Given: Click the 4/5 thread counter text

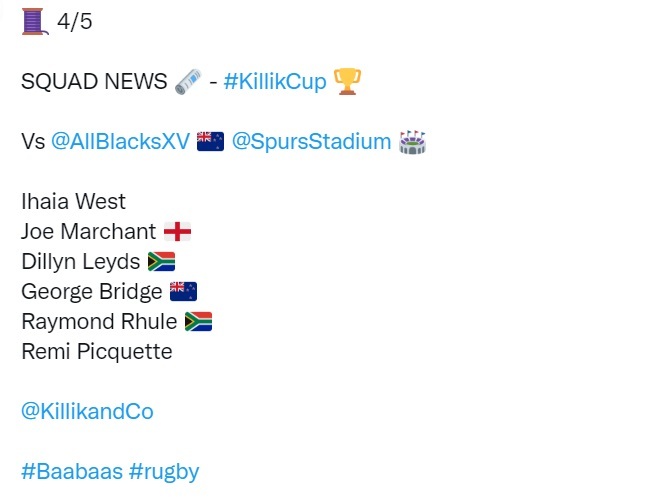Looking at the screenshot, I should 75,21.
